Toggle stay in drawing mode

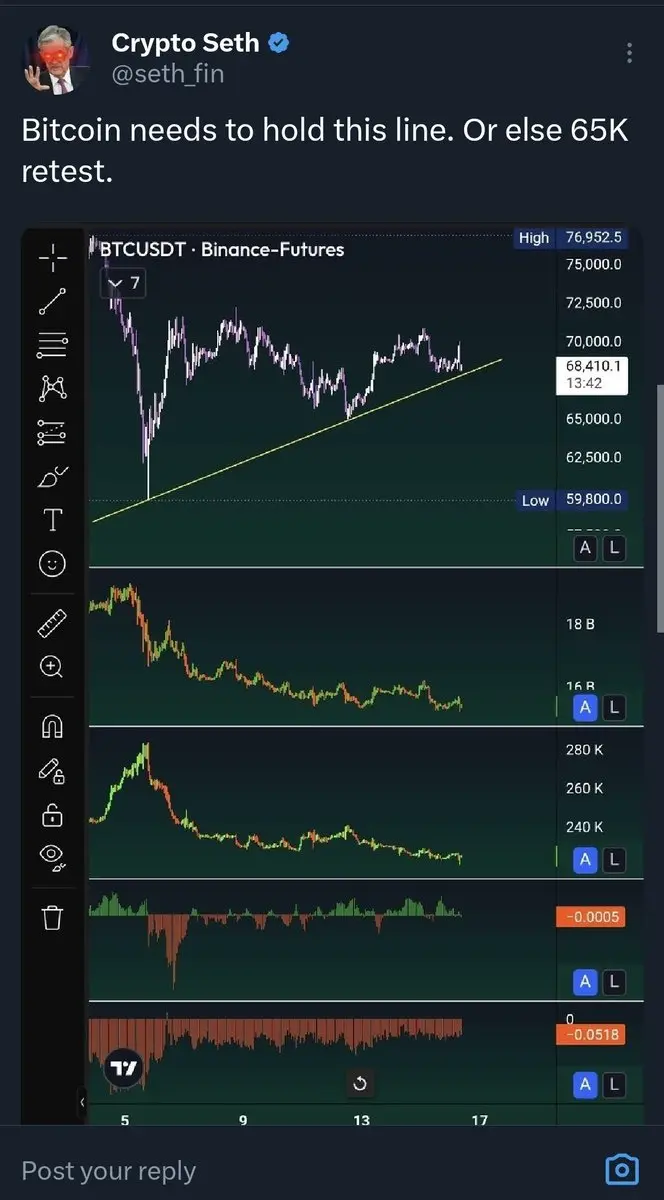(52, 771)
